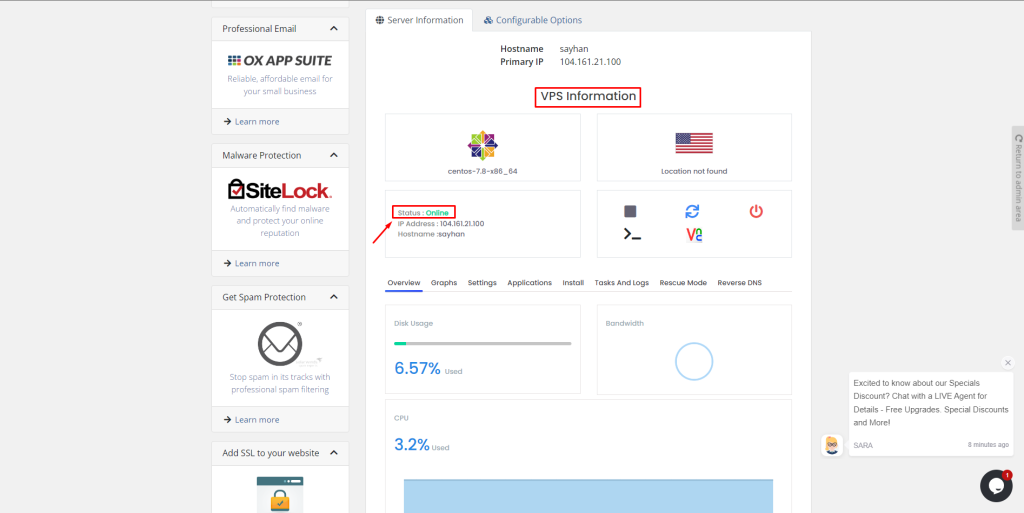Click Learn more under OX App Suite
The image size is (1024, 513).
pyautogui.click(x=256, y=122)
